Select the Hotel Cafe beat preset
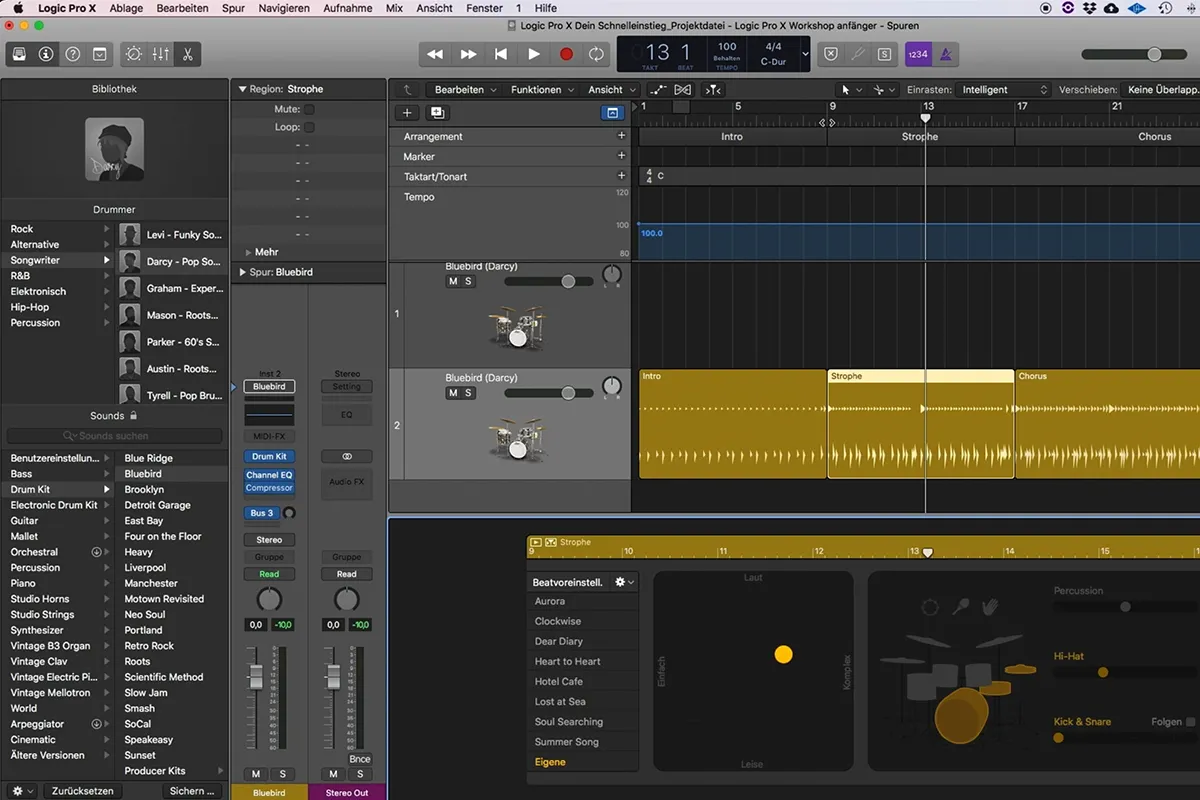The image size is (1200, 800). [559, 682]
